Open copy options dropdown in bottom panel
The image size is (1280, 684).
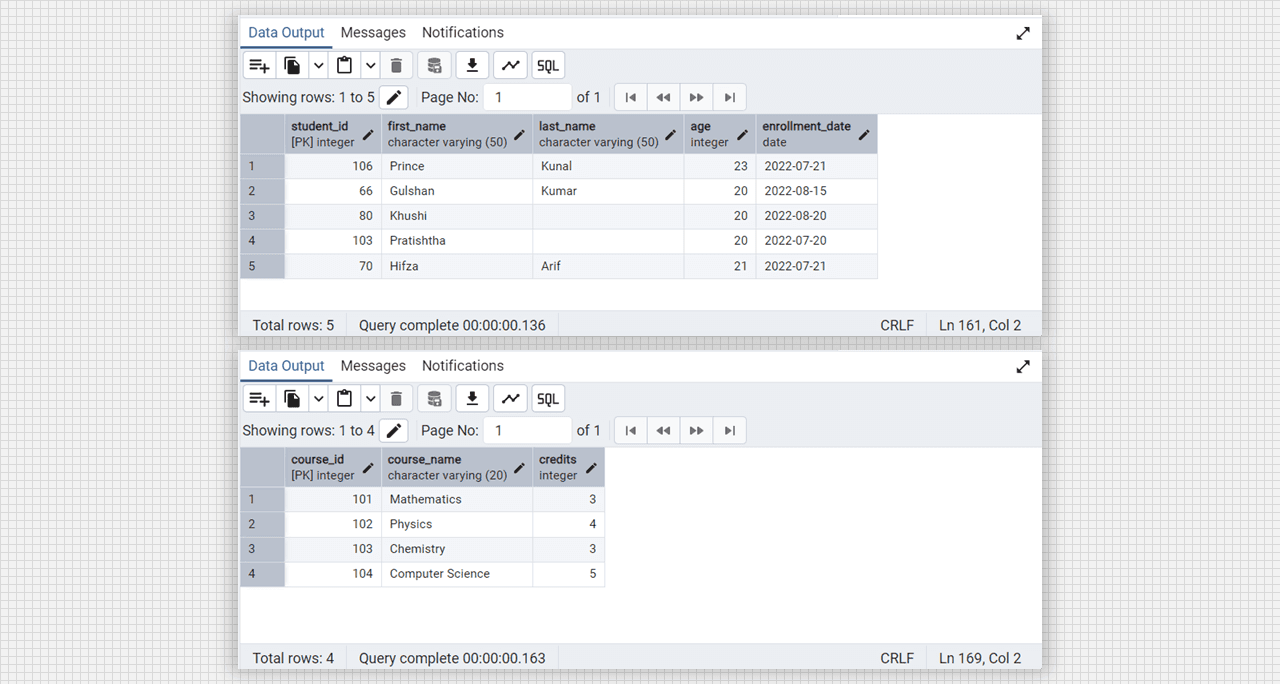318,399
